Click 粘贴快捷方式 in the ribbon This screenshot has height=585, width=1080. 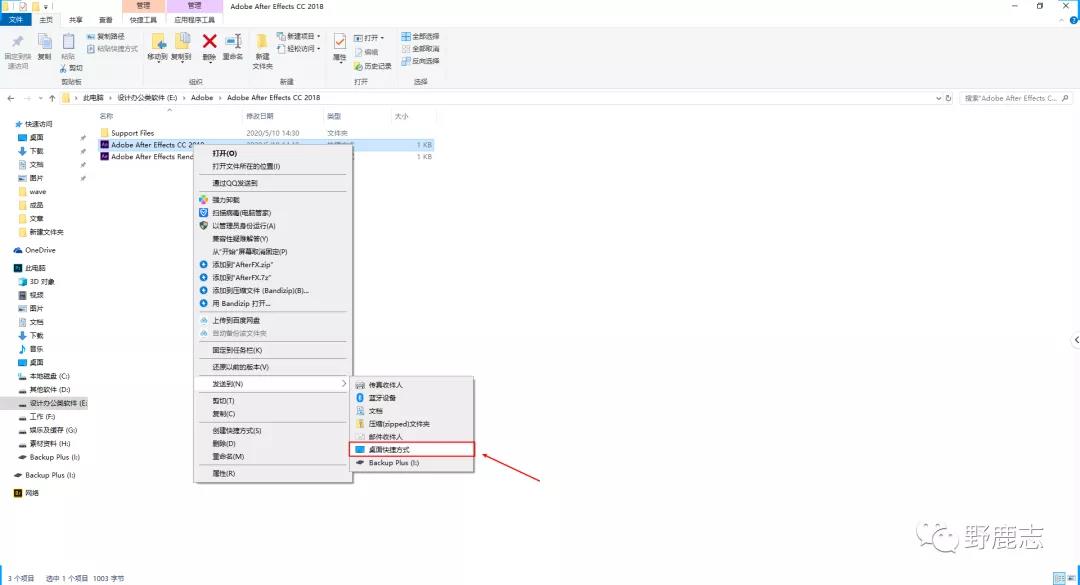click(112, 49)
